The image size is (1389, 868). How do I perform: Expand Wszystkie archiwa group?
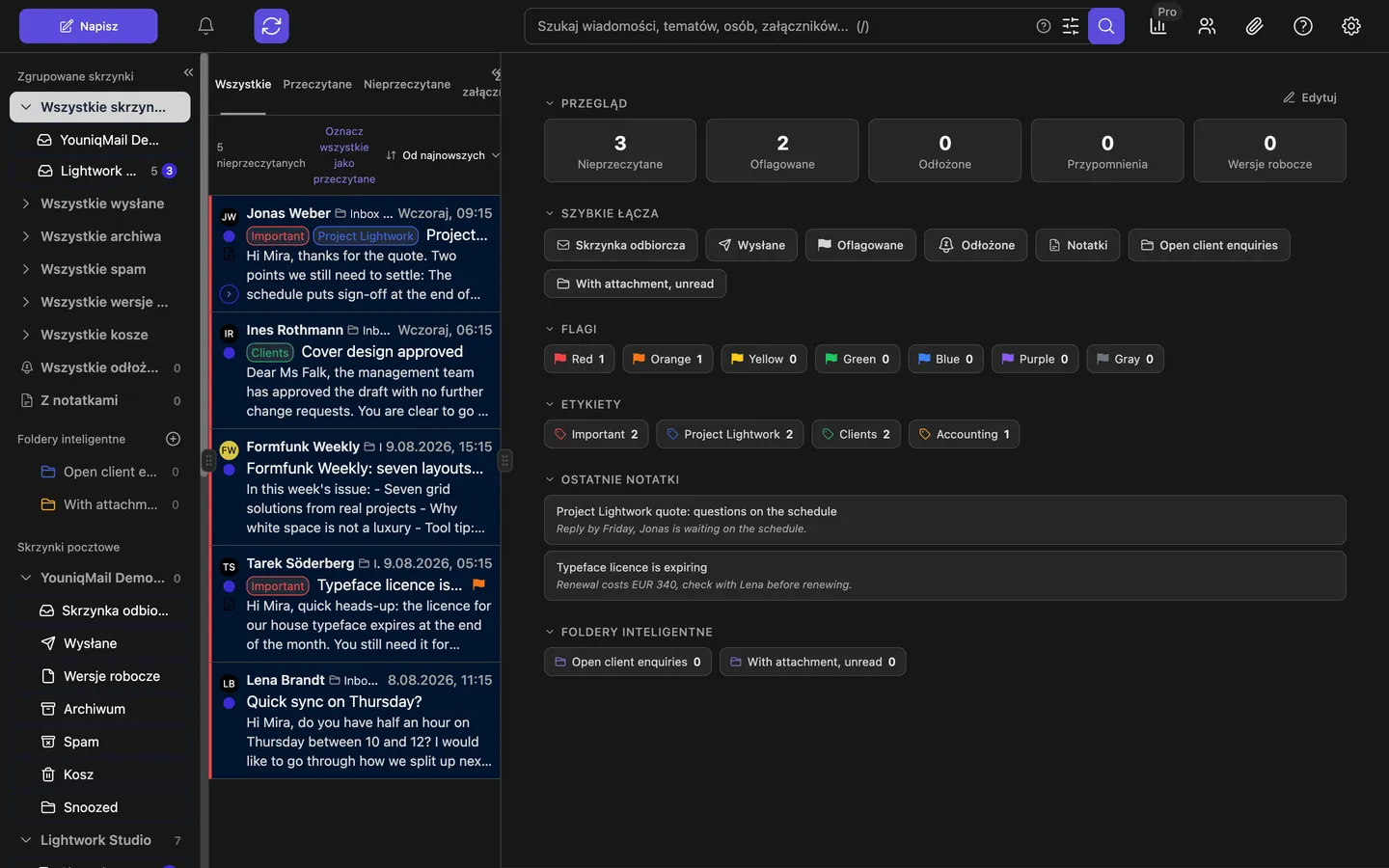coord(26,236)
